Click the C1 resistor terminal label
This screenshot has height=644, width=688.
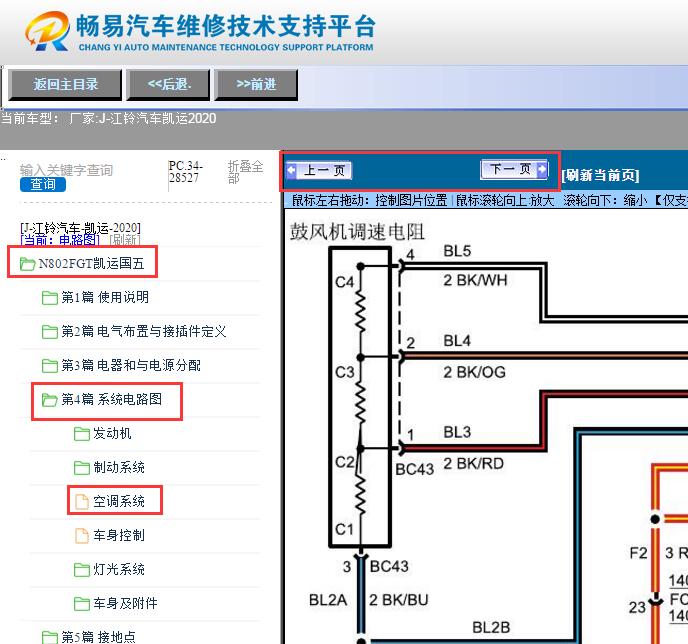coord(344,529)
